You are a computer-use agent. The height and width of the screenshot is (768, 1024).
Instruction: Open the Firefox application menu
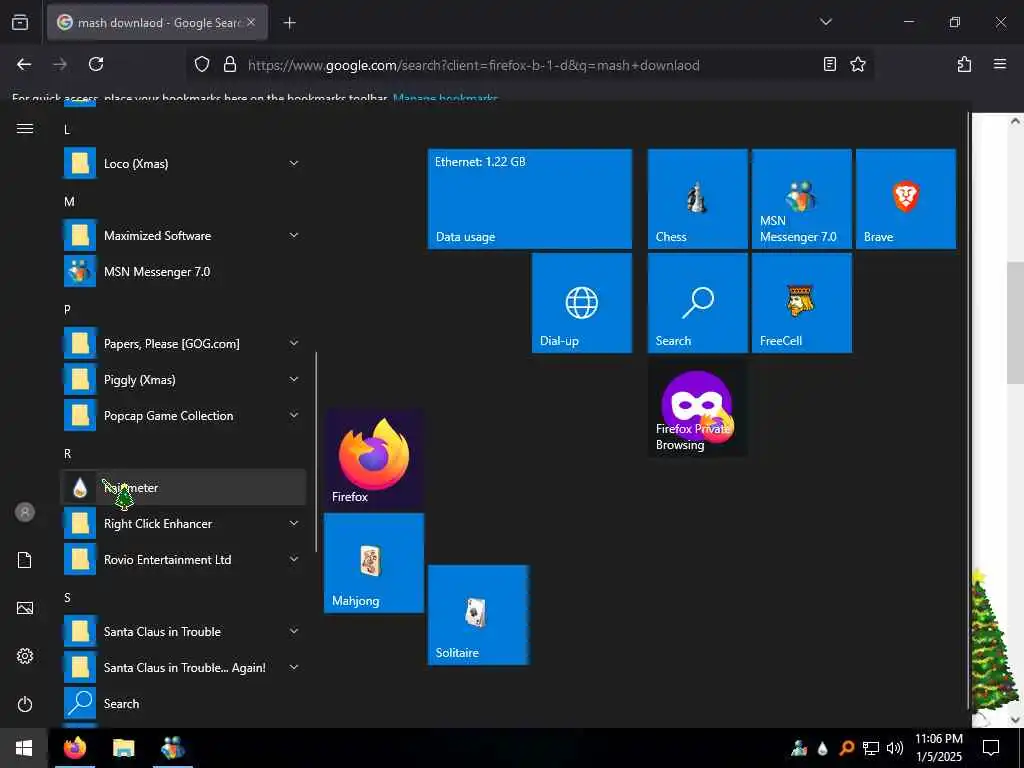click(1000, 64)
